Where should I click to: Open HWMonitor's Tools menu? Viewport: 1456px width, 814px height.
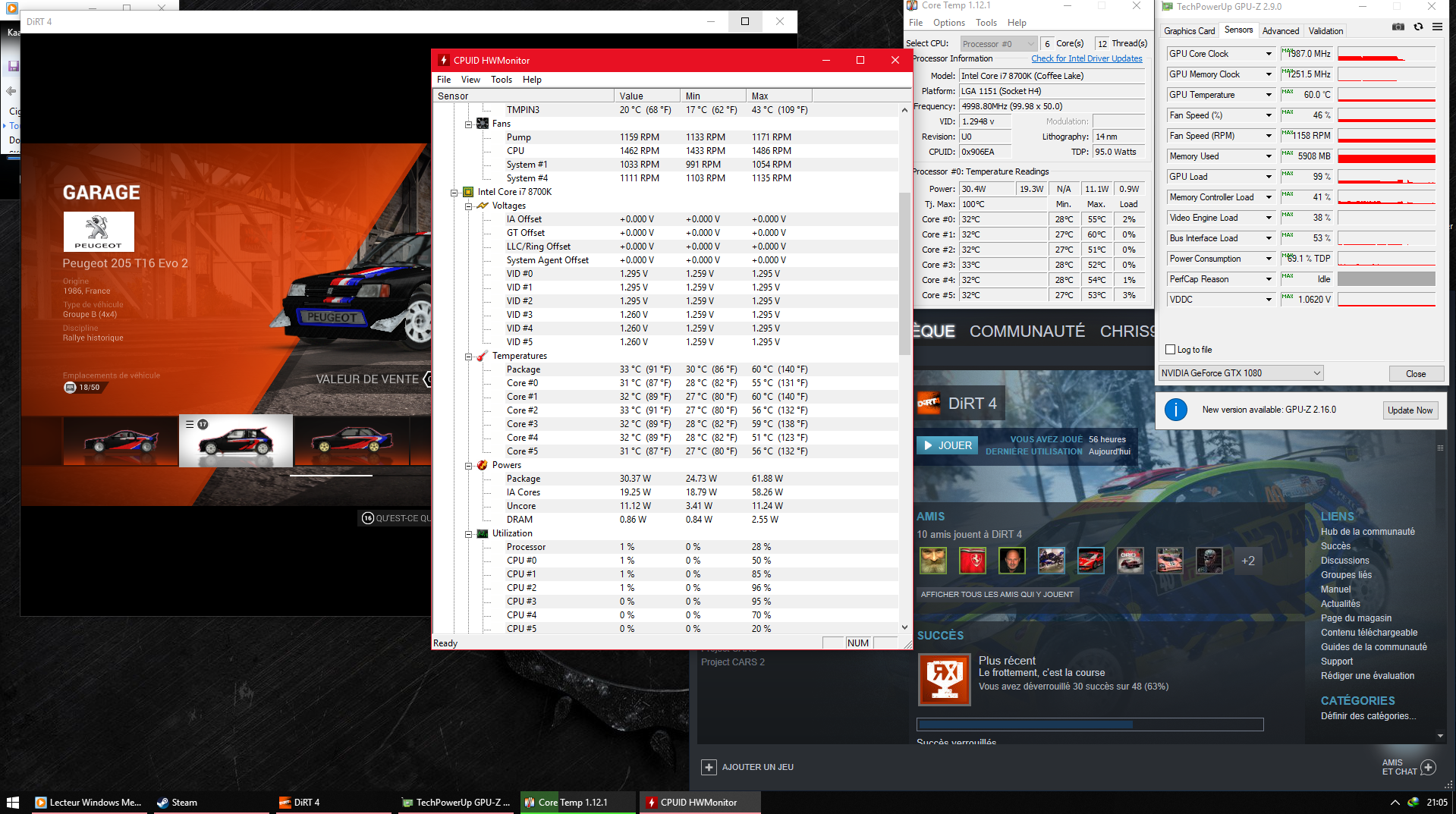point(501,80)
